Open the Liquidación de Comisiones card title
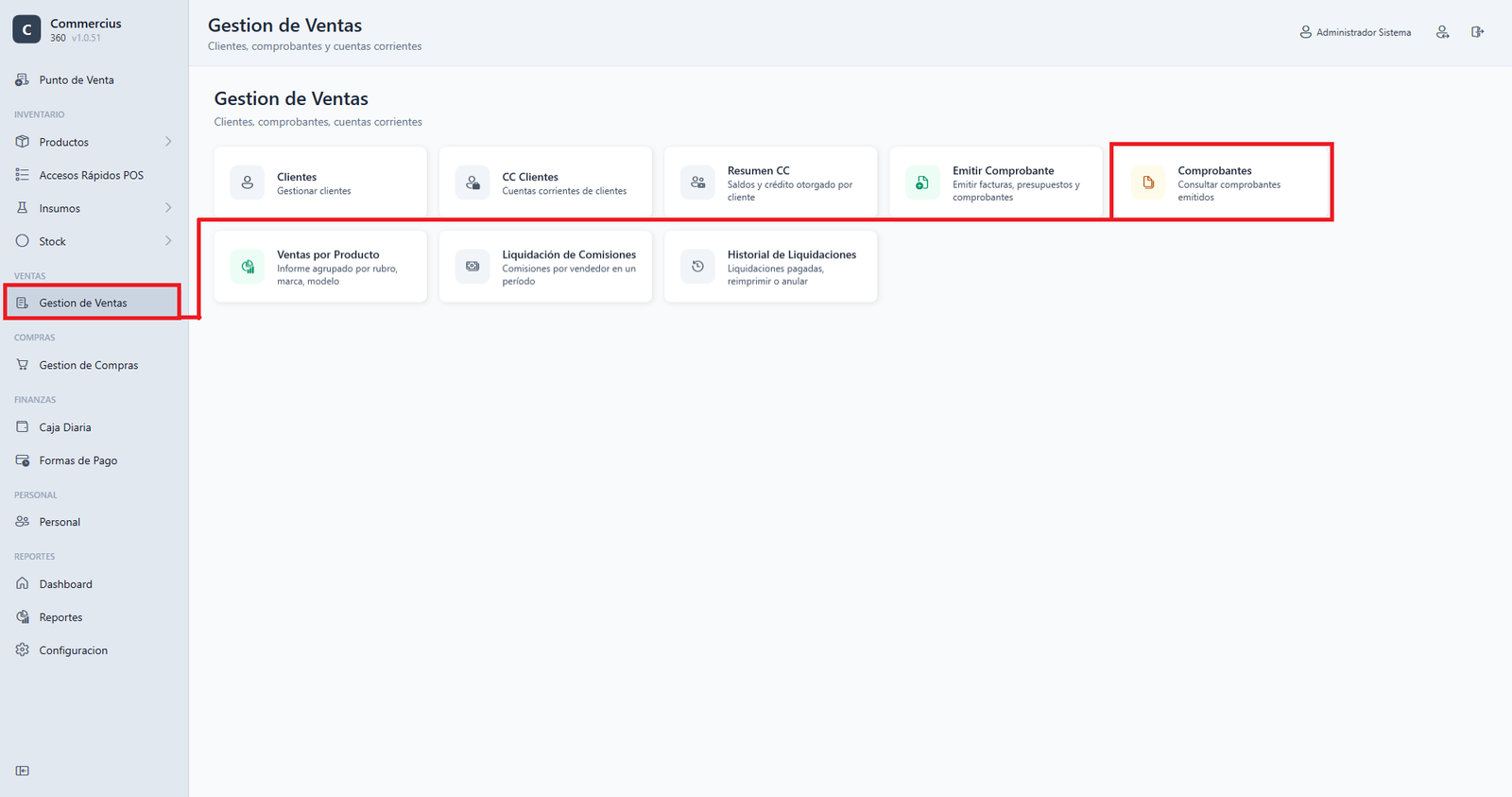 (569, 255)
